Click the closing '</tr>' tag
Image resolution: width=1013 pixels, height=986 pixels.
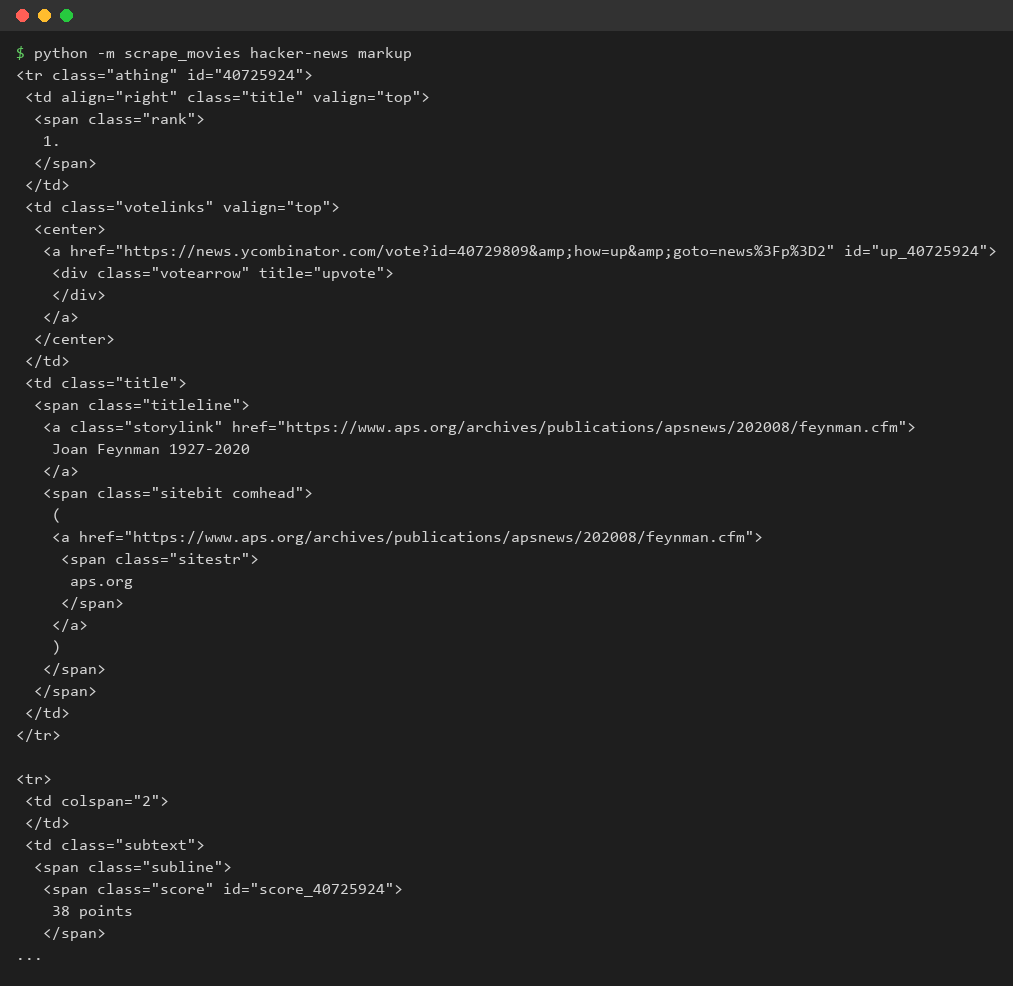[x=38, y=734]
